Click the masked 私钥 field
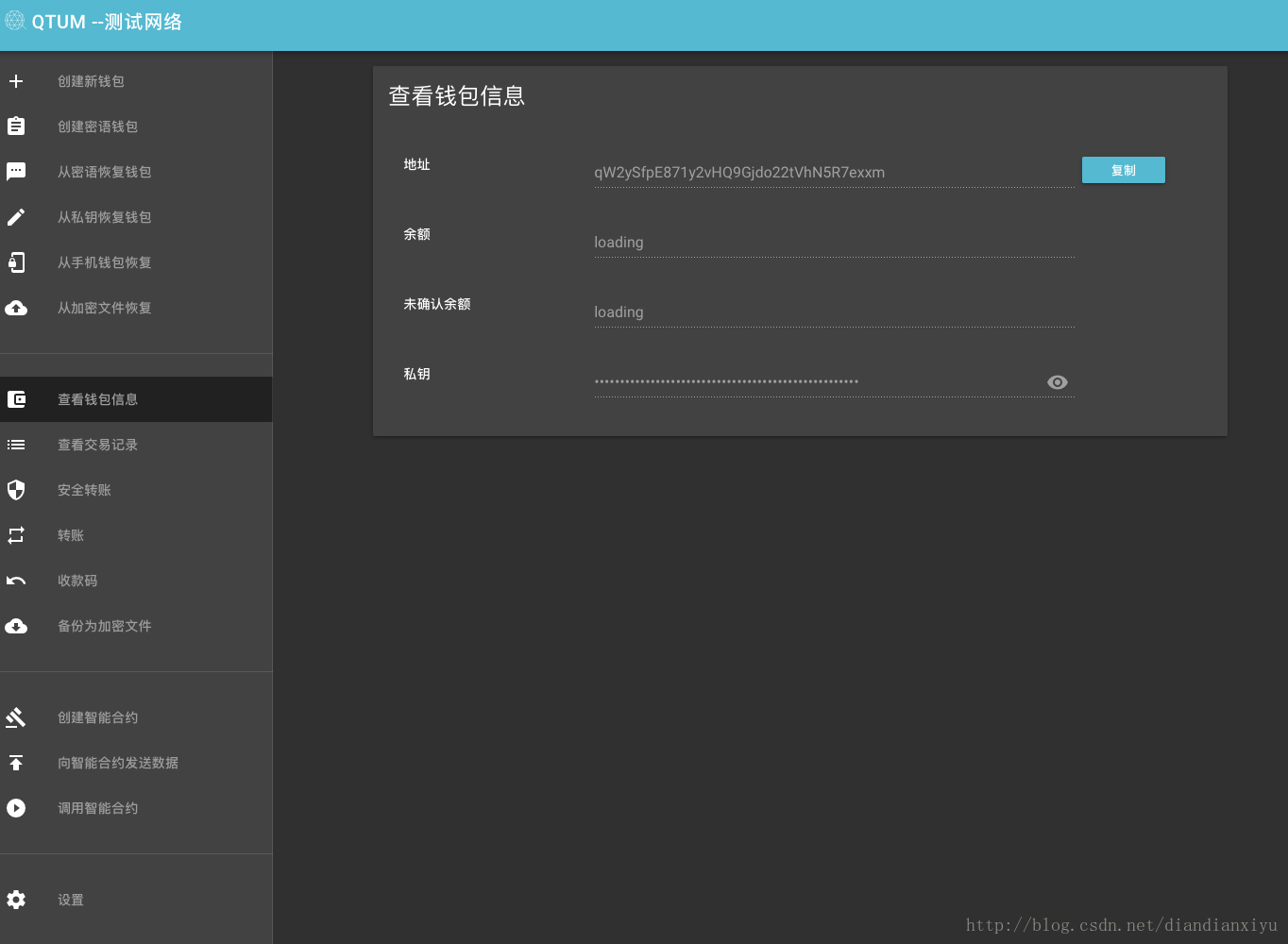 click(834, 382)
